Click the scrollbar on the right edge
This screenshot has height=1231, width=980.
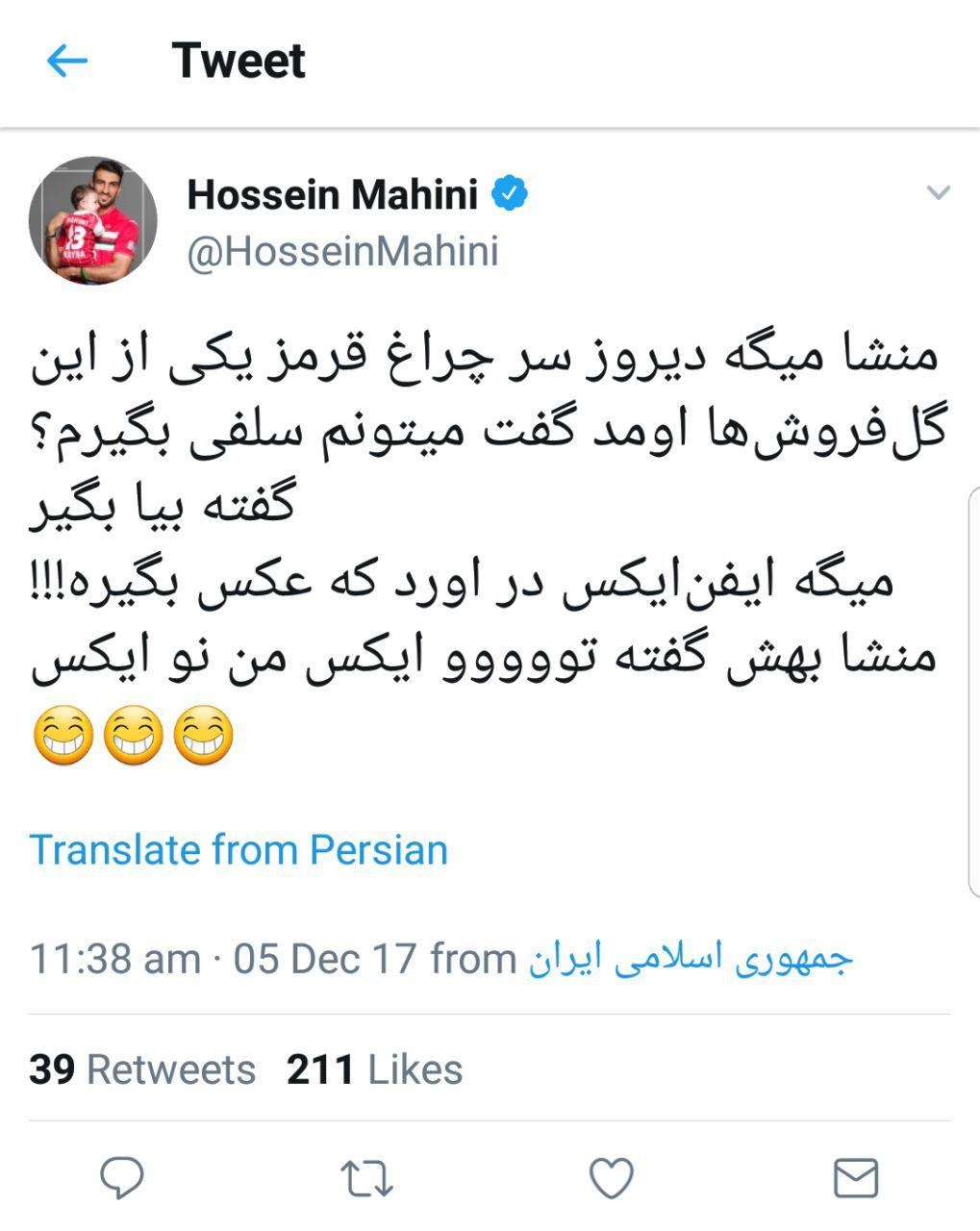[972, 692]
